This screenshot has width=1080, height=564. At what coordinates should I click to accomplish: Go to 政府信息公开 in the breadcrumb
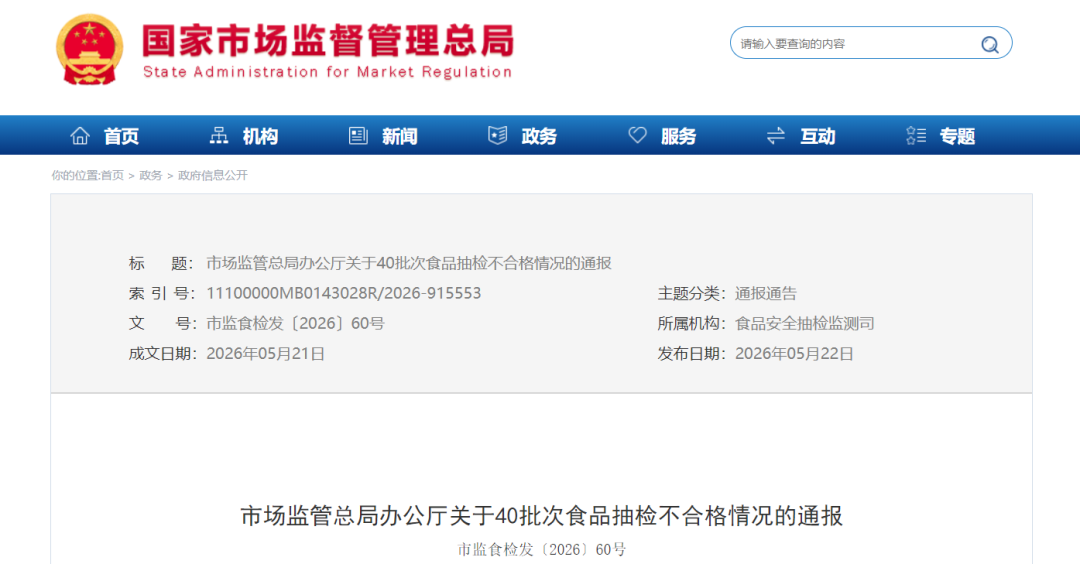tap(213, 176)
